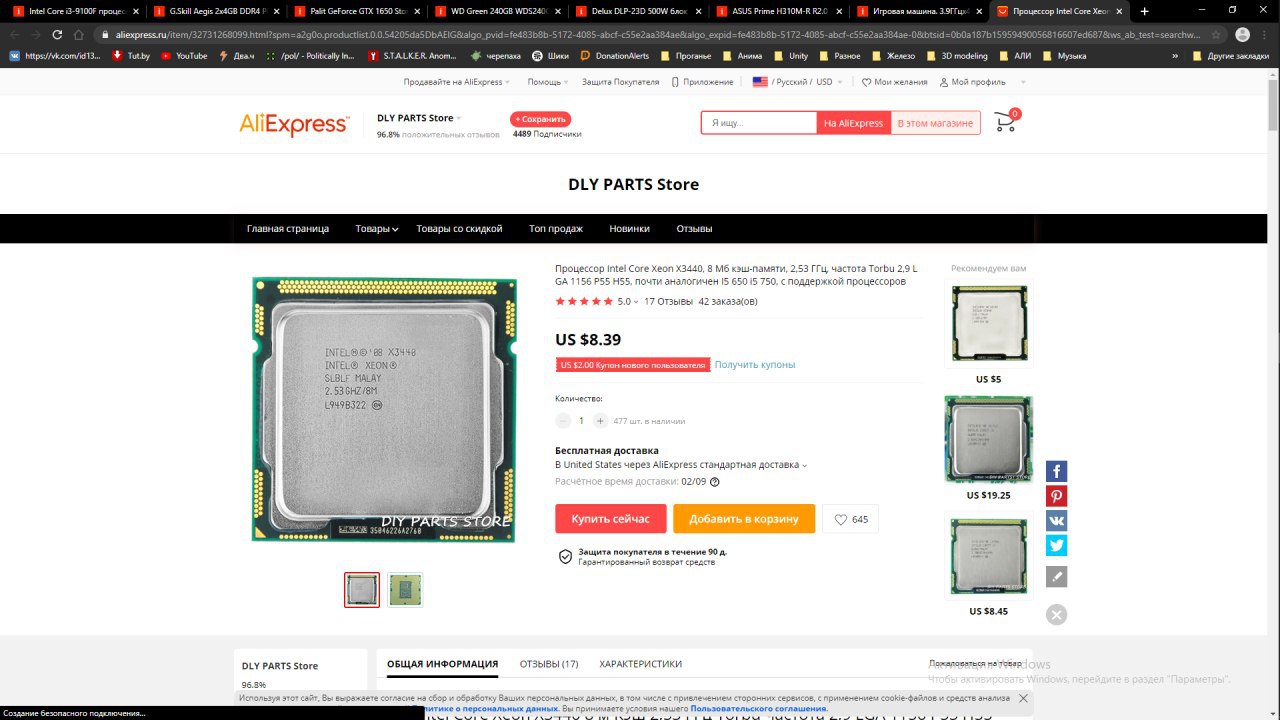The image size is (1280, 720).
Task: Click the pencil edit icon in side share bar
Action: [x=1057, y=576]
